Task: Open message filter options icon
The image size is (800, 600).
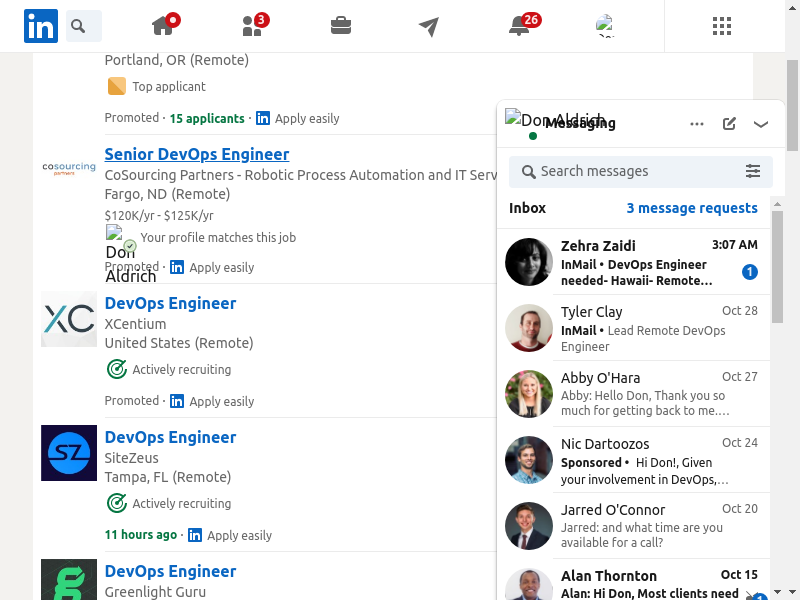Action: [753, 171]
